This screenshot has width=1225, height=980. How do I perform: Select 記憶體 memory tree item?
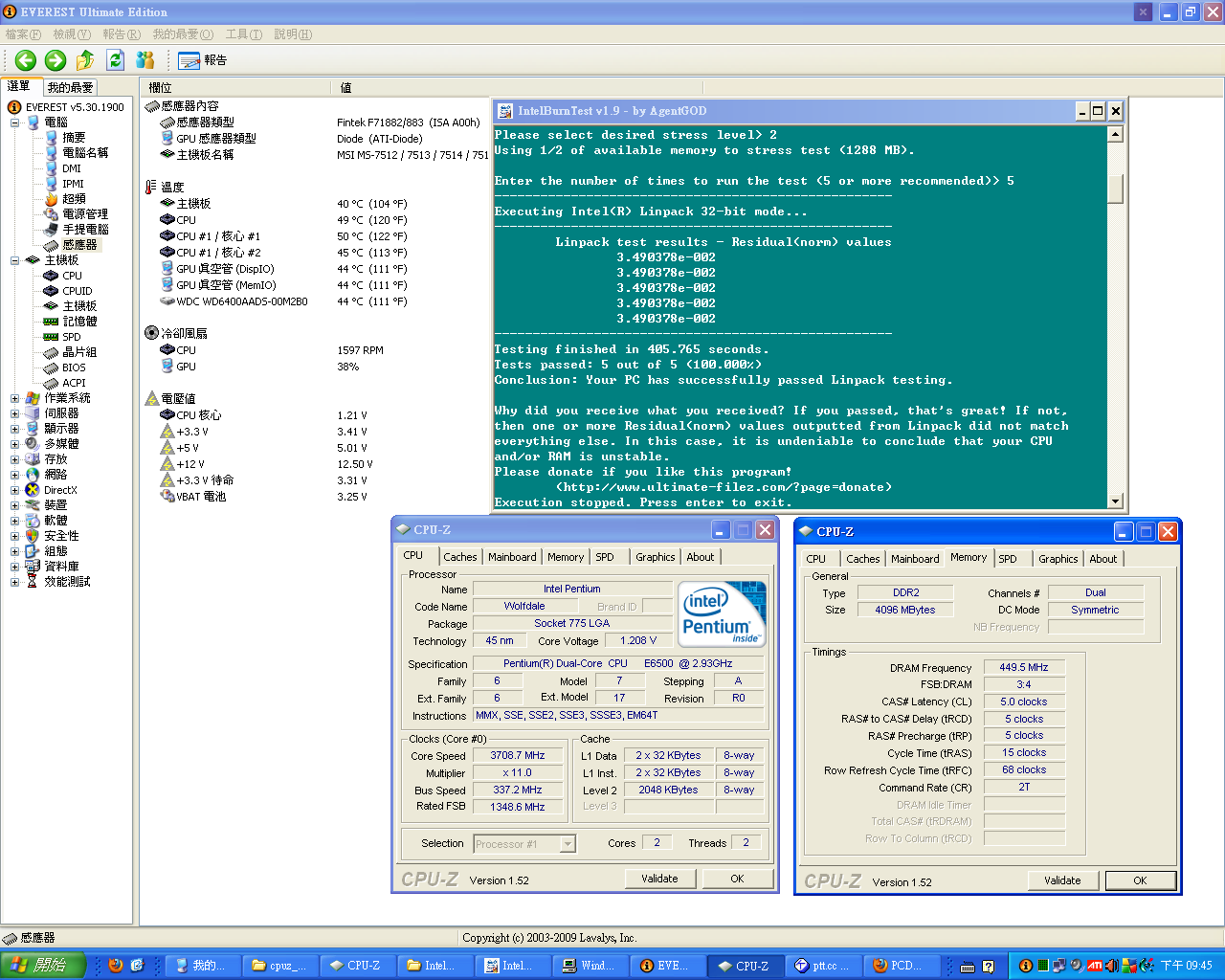point(79,322)
